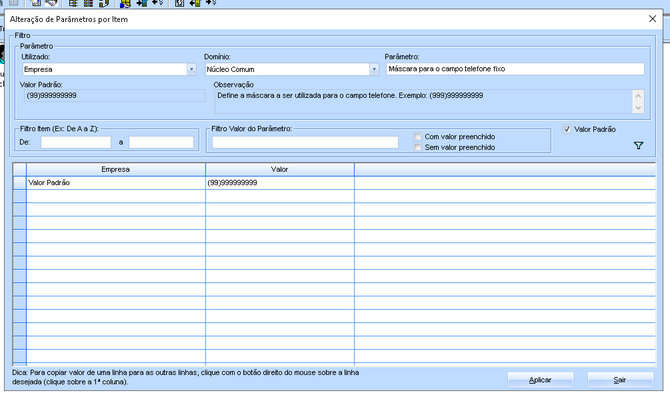Image resolution: width=670 pixels, height=399 pixels.
Task: Click the Valor Padrão read-only field
Action: pyautogui.click(x=115, y=96)
